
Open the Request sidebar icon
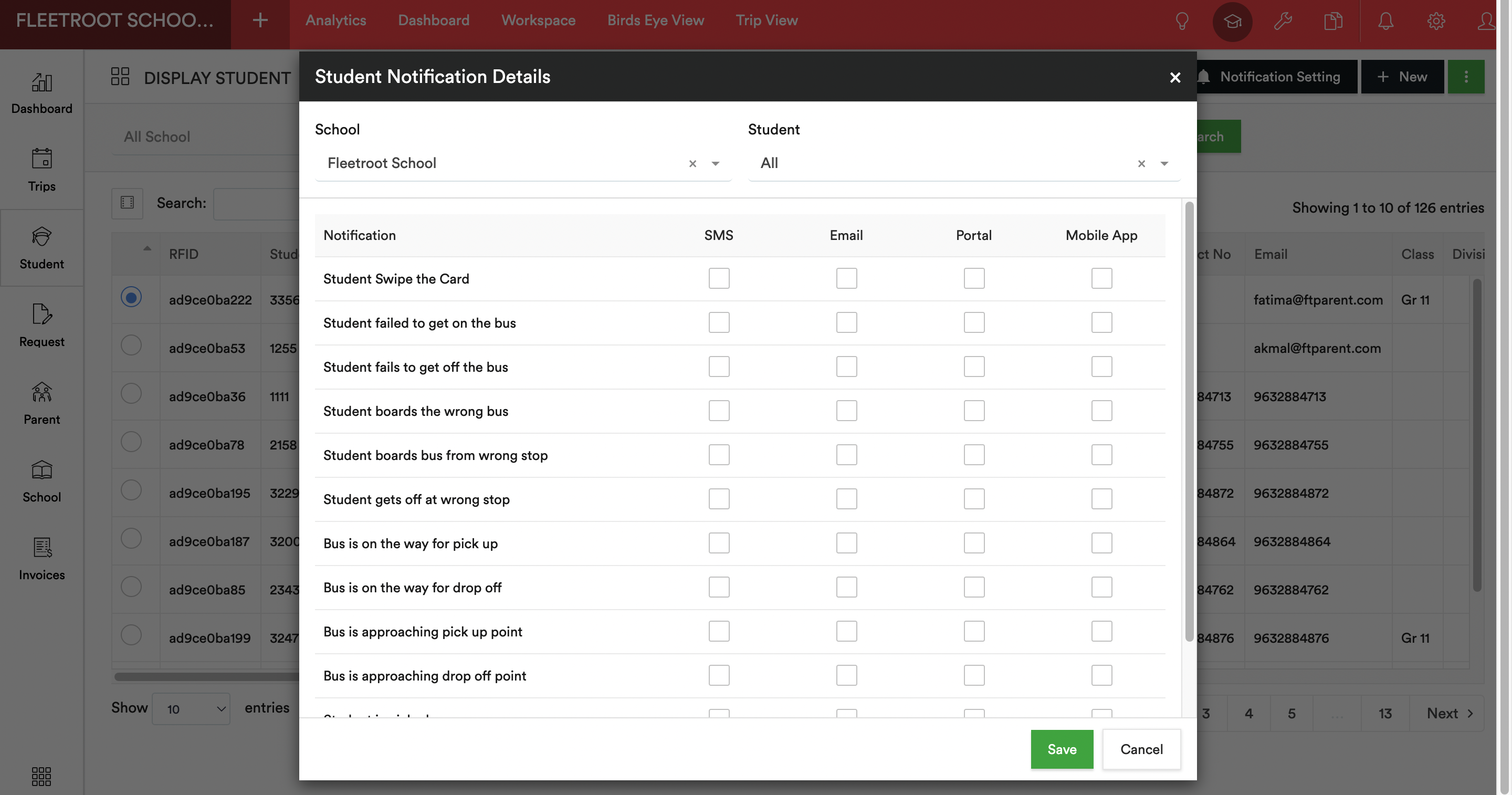click(x=41, y=326)
